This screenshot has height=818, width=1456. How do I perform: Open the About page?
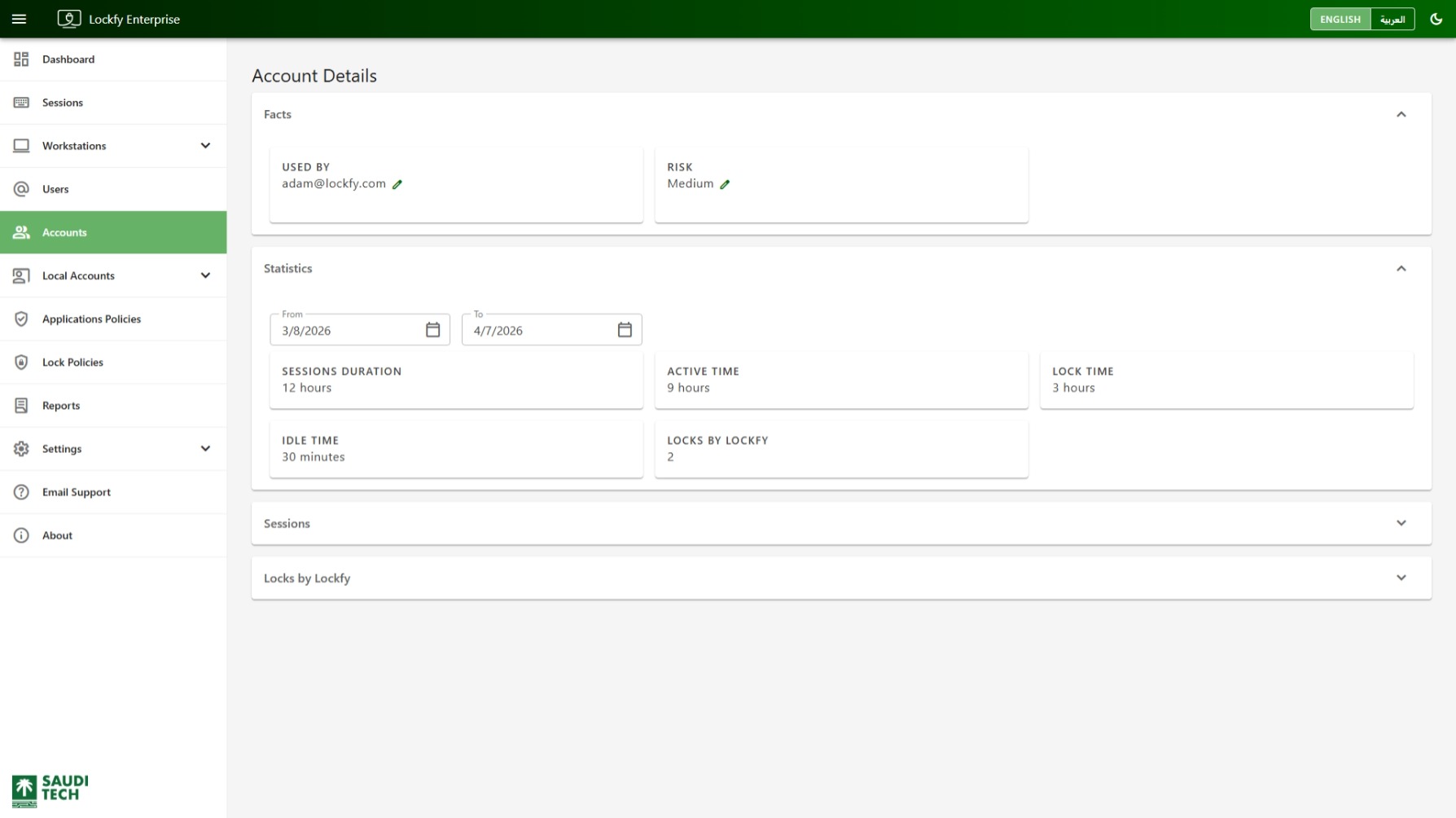point(113,535)
